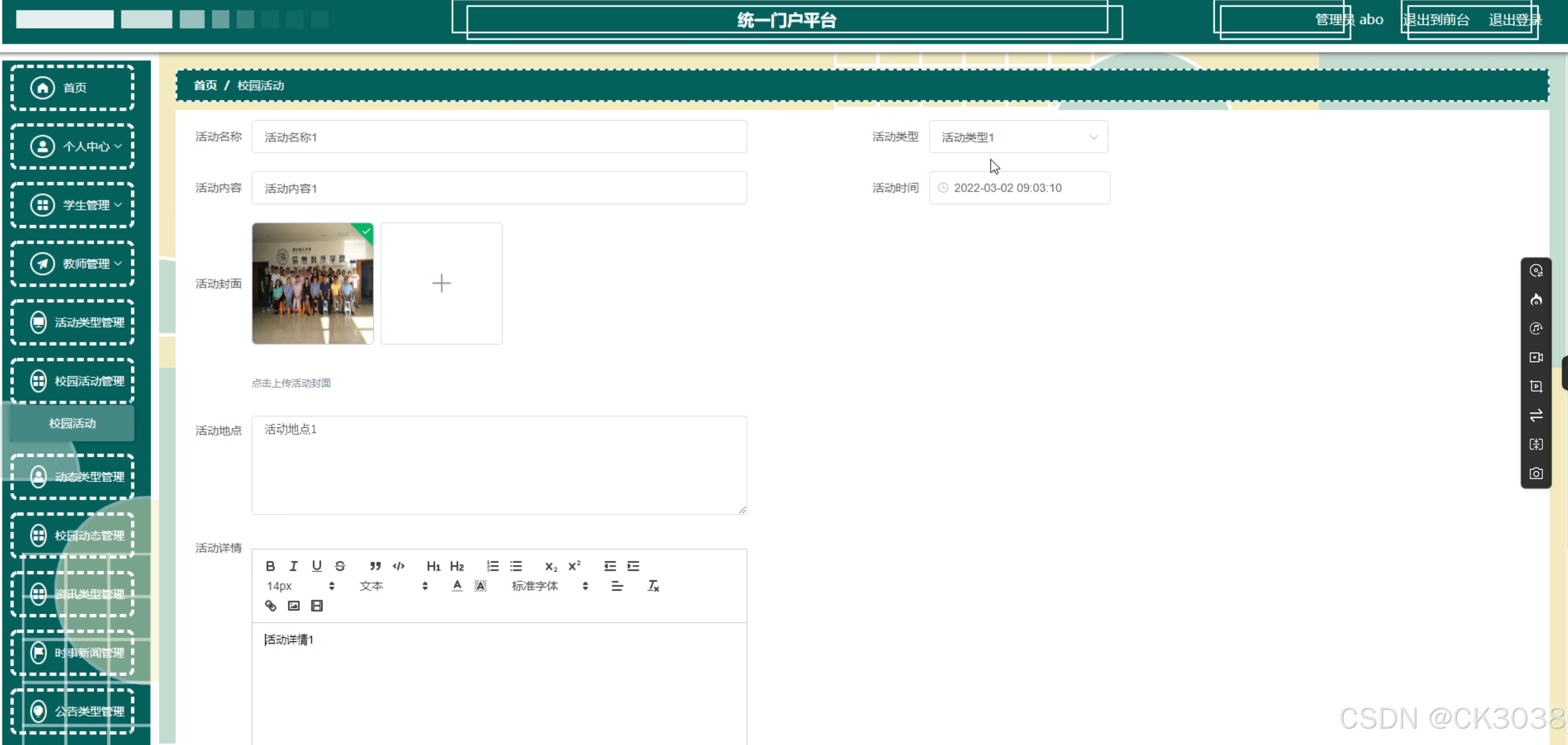The height and width of the screenshot is (745, 1568).
Task: Select 校园活动 submenu item in sidebar
Action: tap(72, 423)
